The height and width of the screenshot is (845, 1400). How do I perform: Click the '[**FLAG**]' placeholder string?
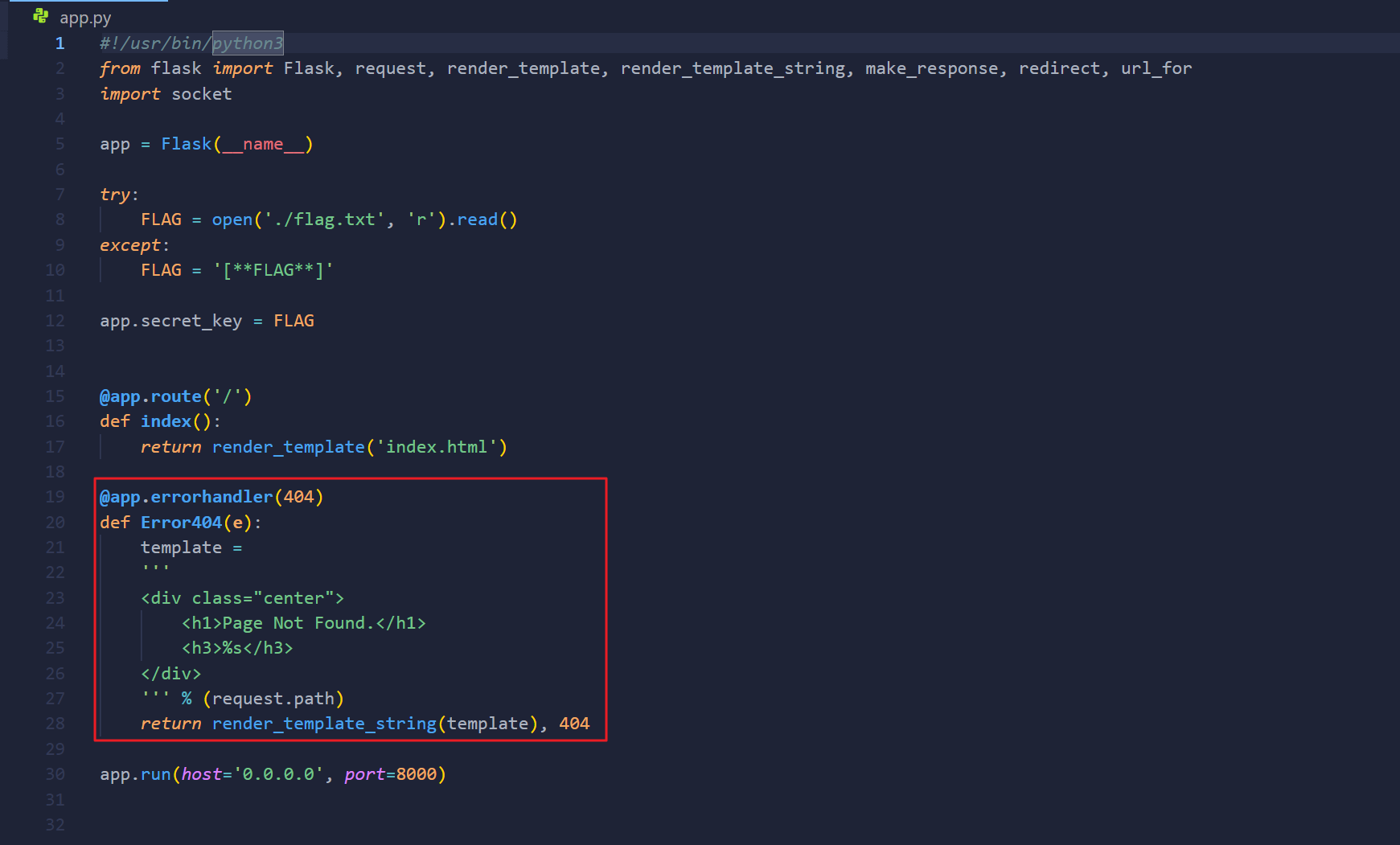click(273, 270)
